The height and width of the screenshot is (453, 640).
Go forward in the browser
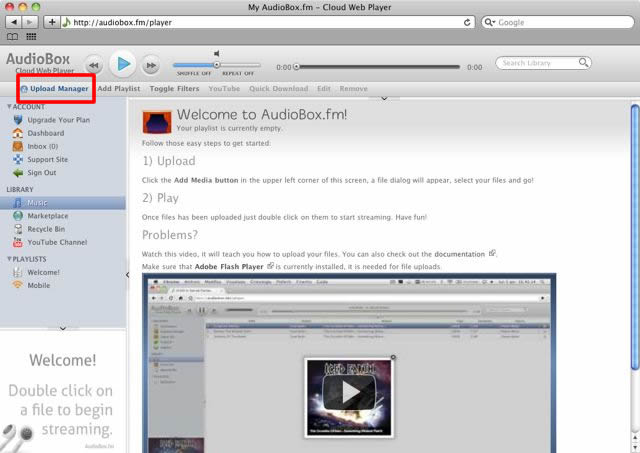click(30, 22)
